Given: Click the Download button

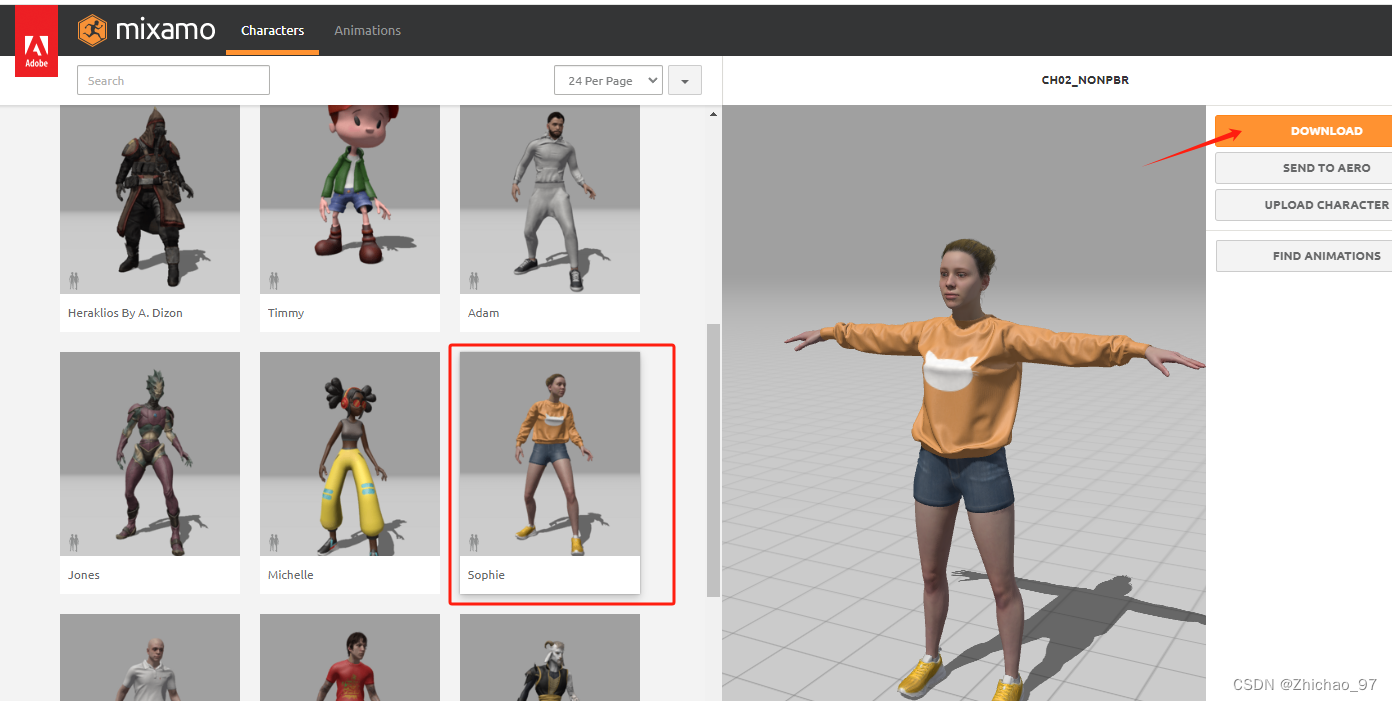Looking at the screenshot, I should [1303, 131].
